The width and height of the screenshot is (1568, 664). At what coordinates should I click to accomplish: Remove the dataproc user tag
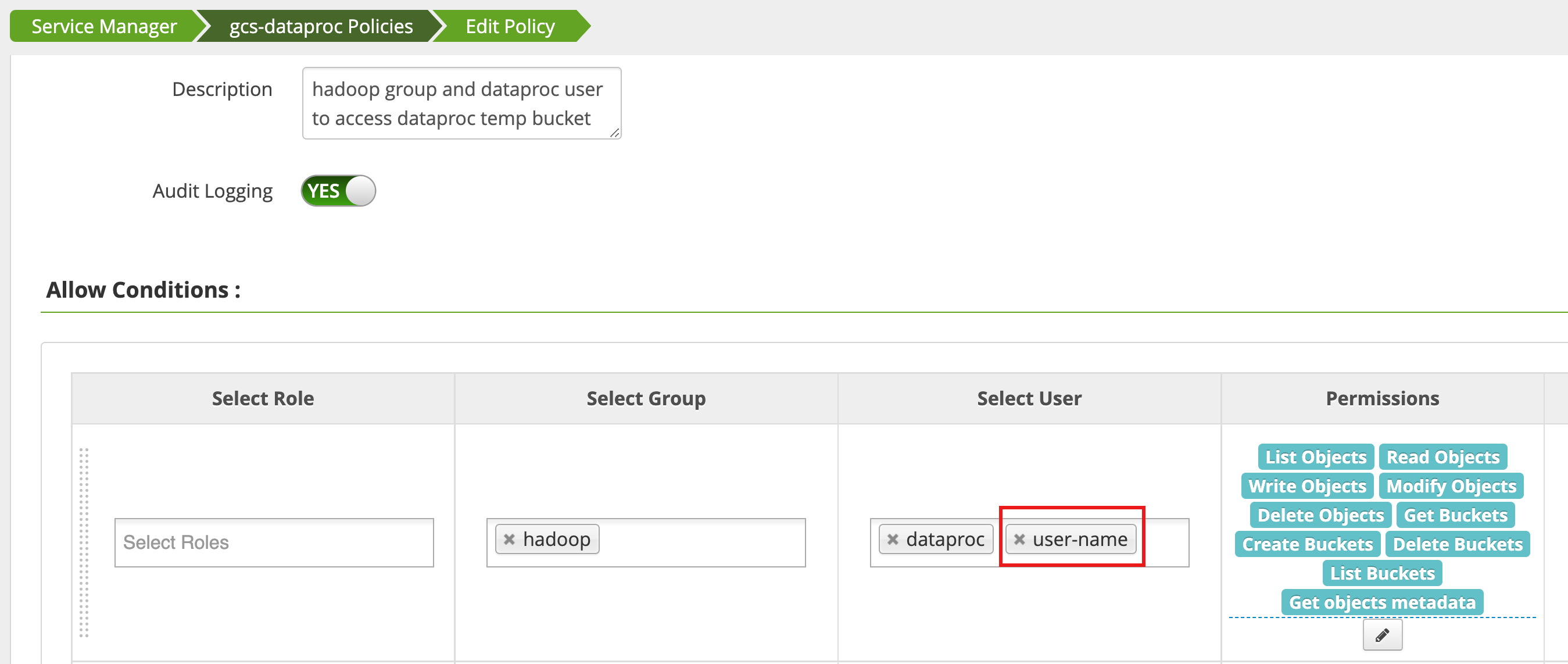click(x=892, y=540)
